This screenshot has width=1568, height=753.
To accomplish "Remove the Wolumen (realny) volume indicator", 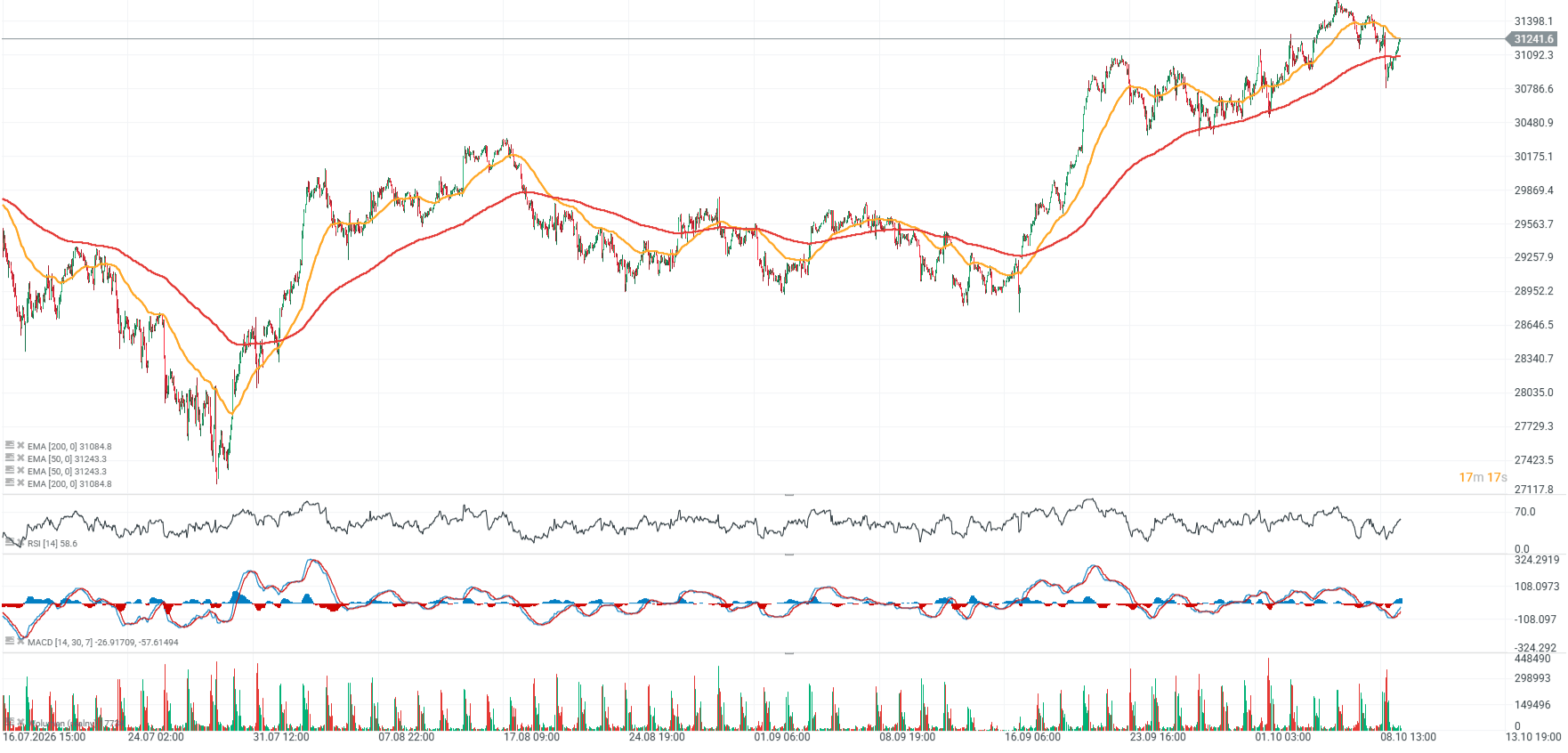I will [20, 722].
